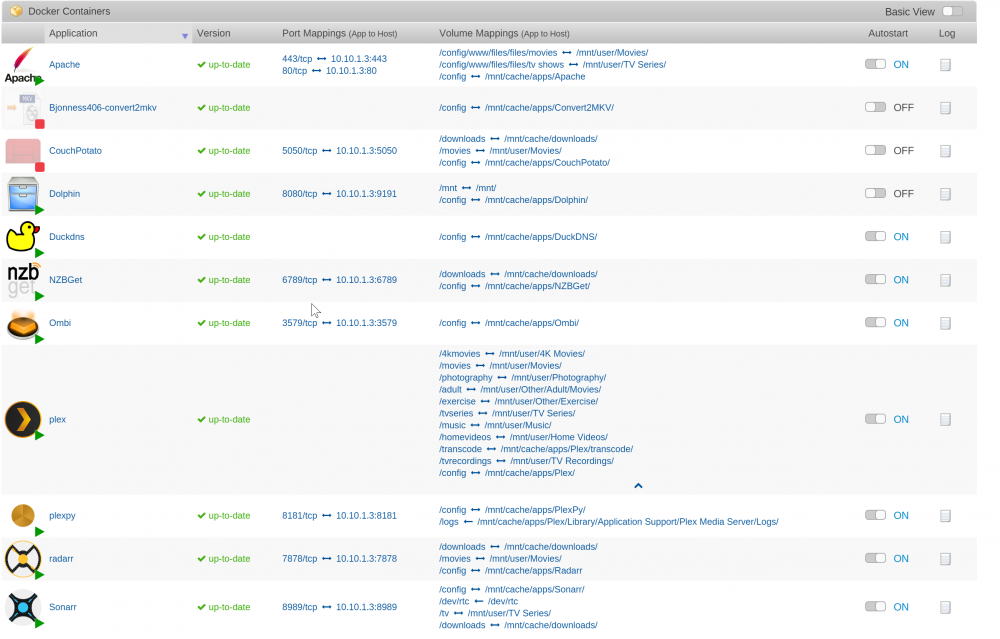This screenshot has height=639, width=1000.
Task: Open the Sonarr name link
Action: point(62,607)
